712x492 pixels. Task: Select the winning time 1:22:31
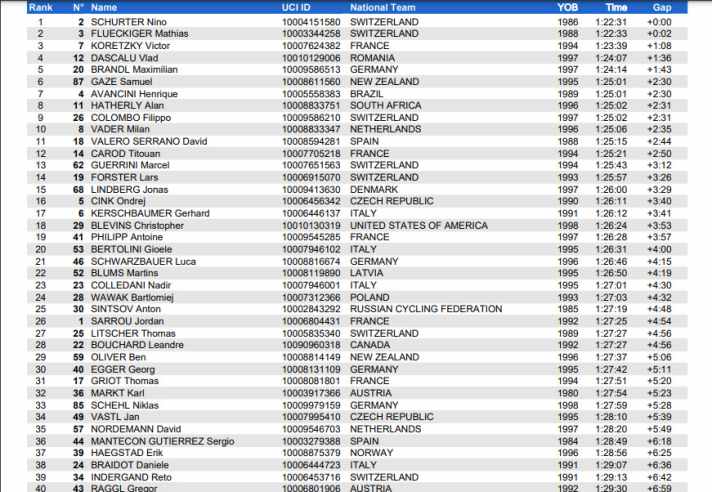pyautogui.click(x=609, y=21)
